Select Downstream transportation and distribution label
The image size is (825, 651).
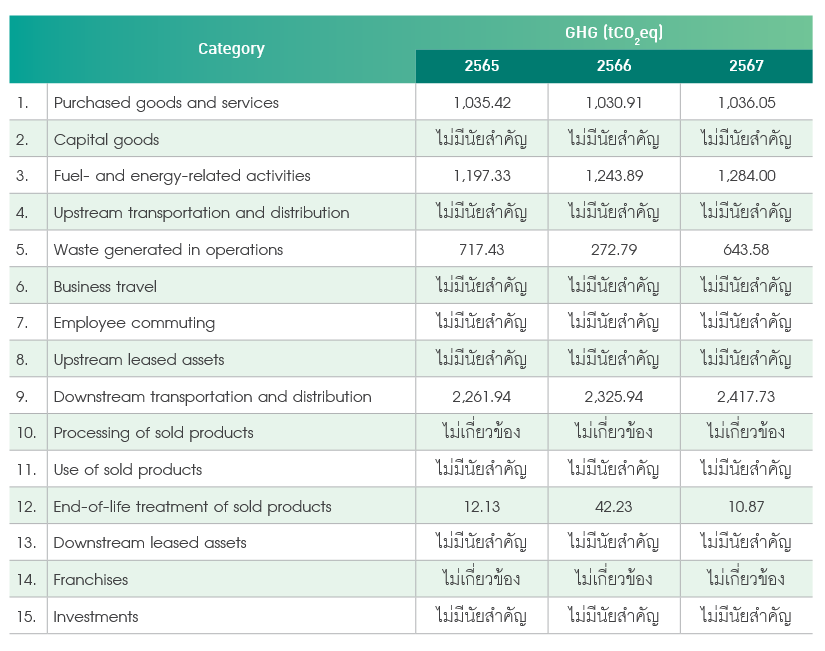[x=212, y=397]
